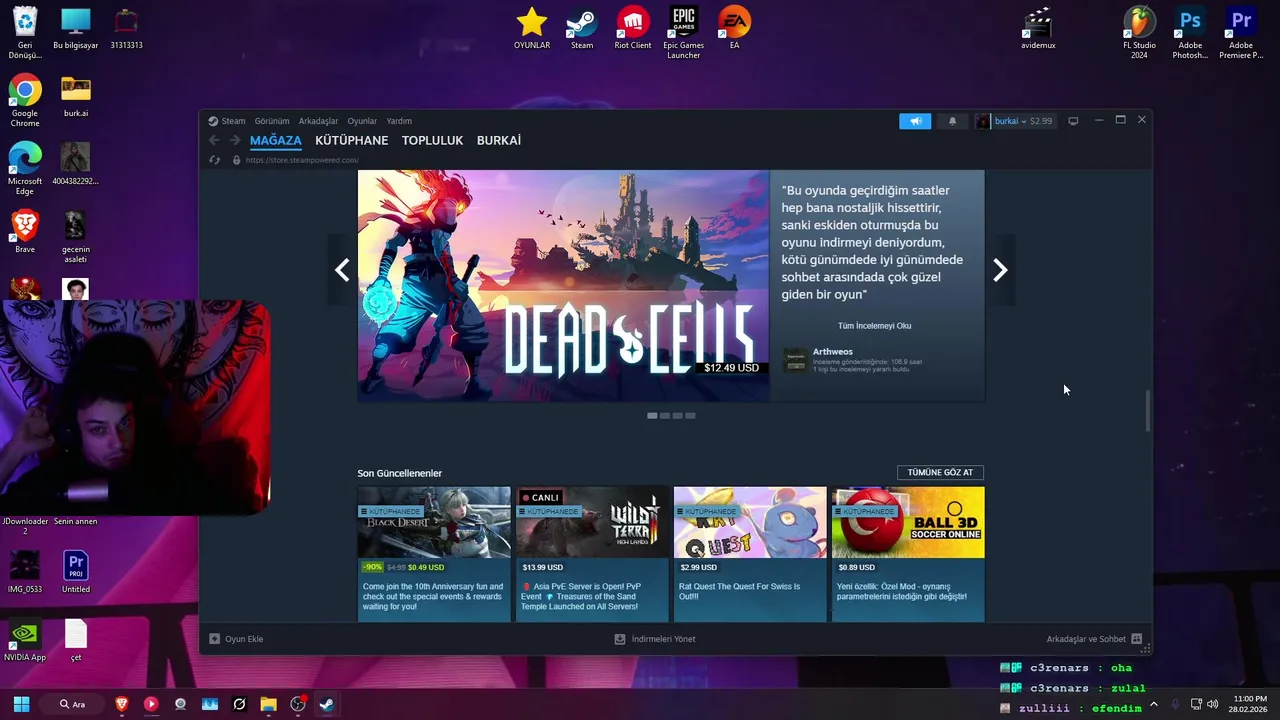The height and width of the screenshot is (720, 1280).
Task: Show next featured review with right arrow
Action: tap(1000, 270)
